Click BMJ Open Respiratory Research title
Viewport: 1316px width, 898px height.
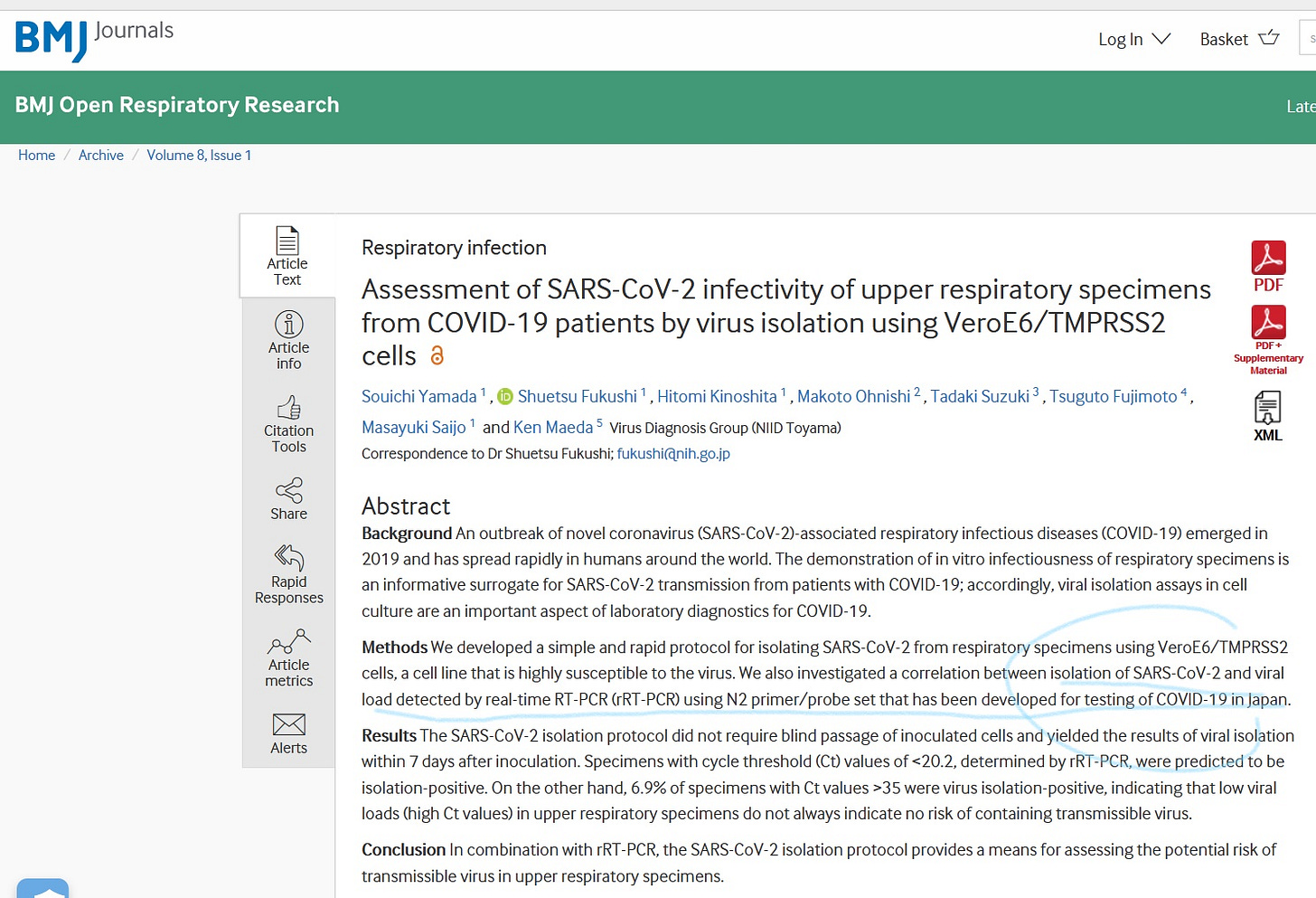point(177,105)
